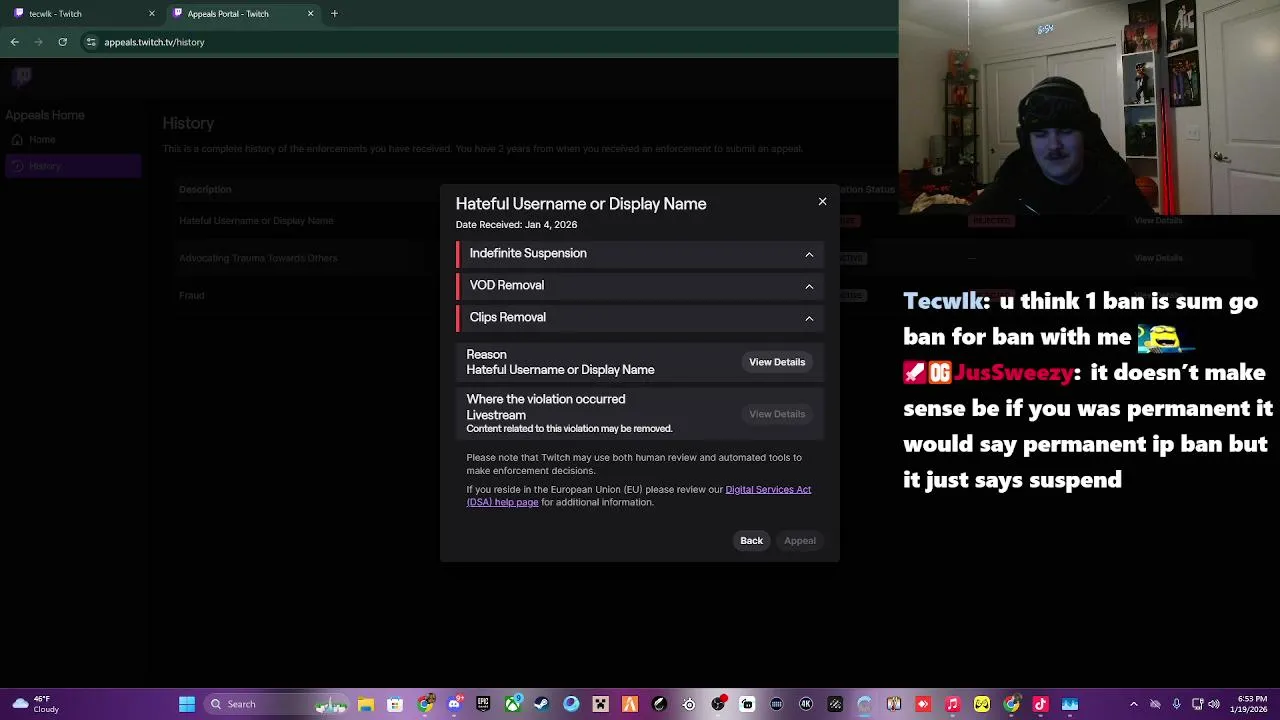Click the Indefinite Suspension heading text
1280x720 pixels.
(x=528, y=254)
